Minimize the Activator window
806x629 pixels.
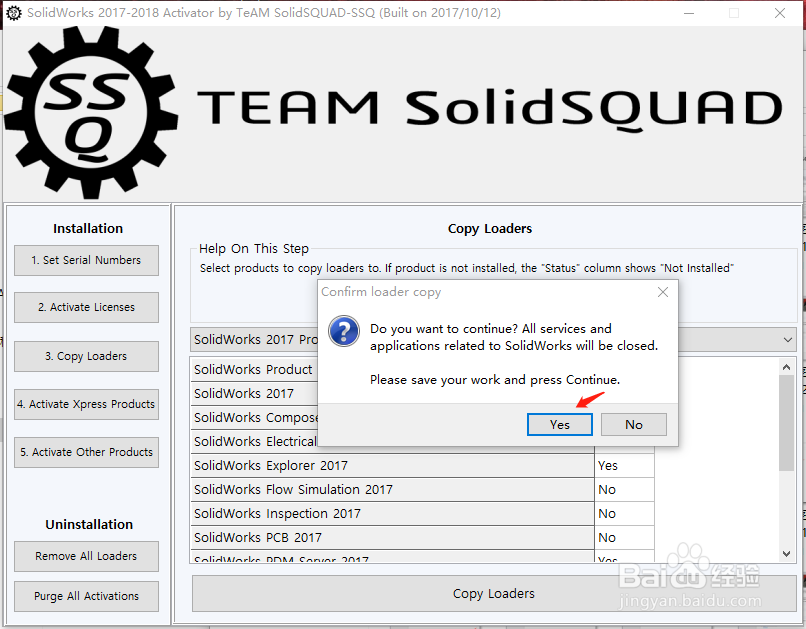click(689, 13)
